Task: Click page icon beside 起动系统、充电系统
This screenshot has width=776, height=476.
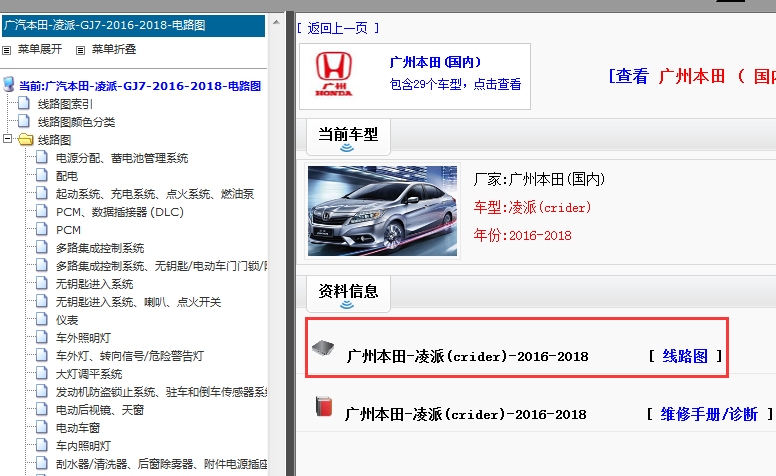Action: [42, 193]
